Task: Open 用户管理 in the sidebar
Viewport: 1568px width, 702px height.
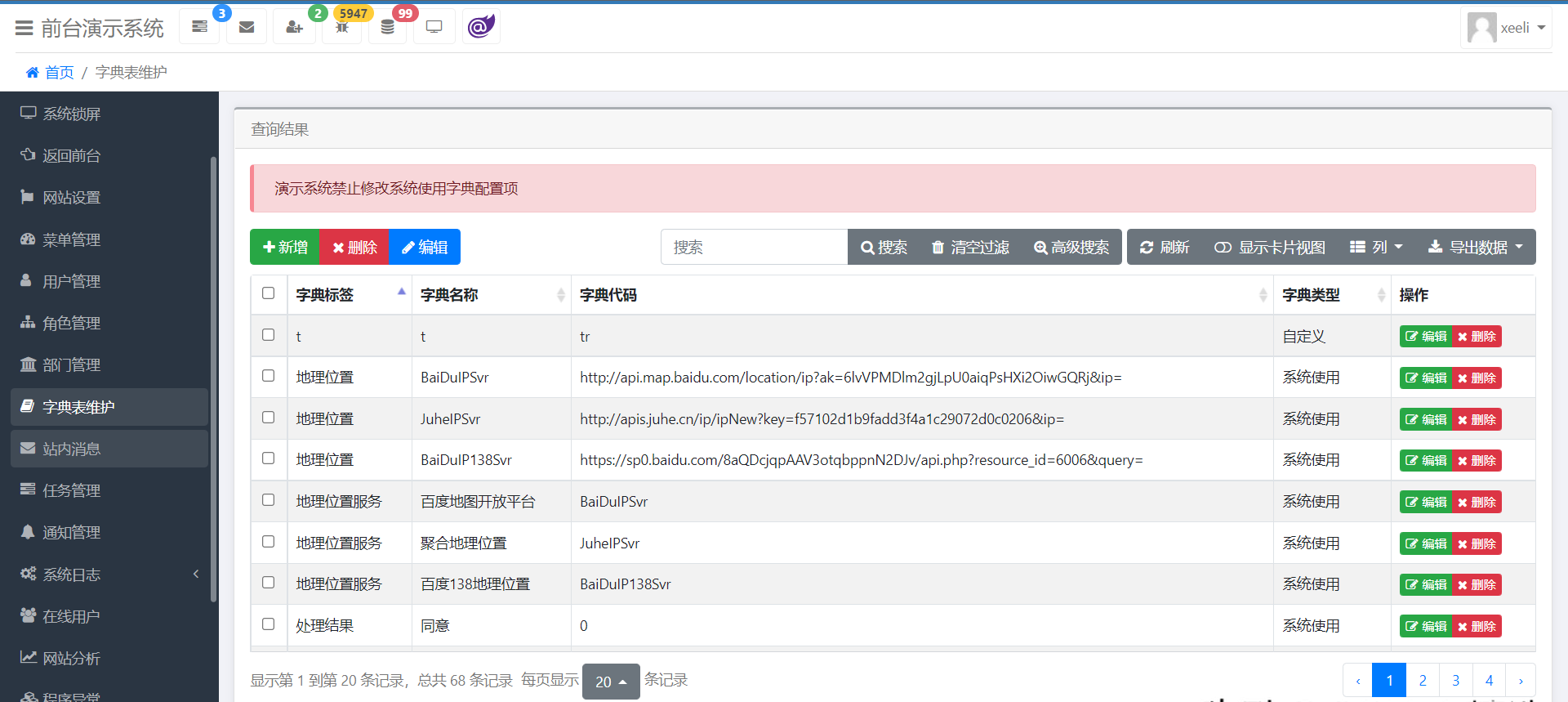Action: [109, 281]
